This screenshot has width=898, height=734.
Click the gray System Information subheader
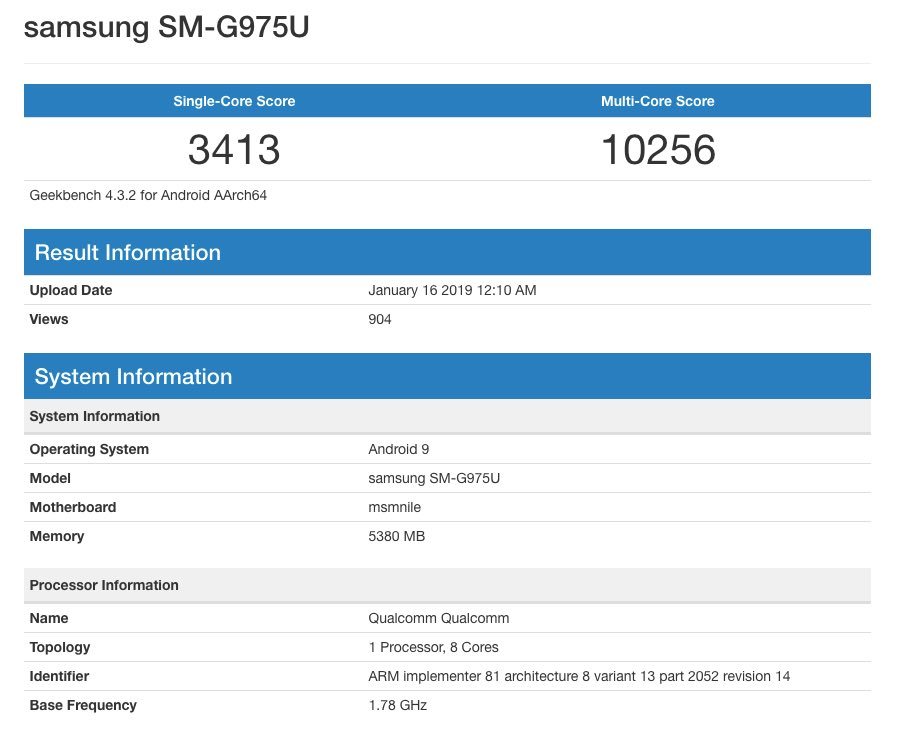[447, 416]
